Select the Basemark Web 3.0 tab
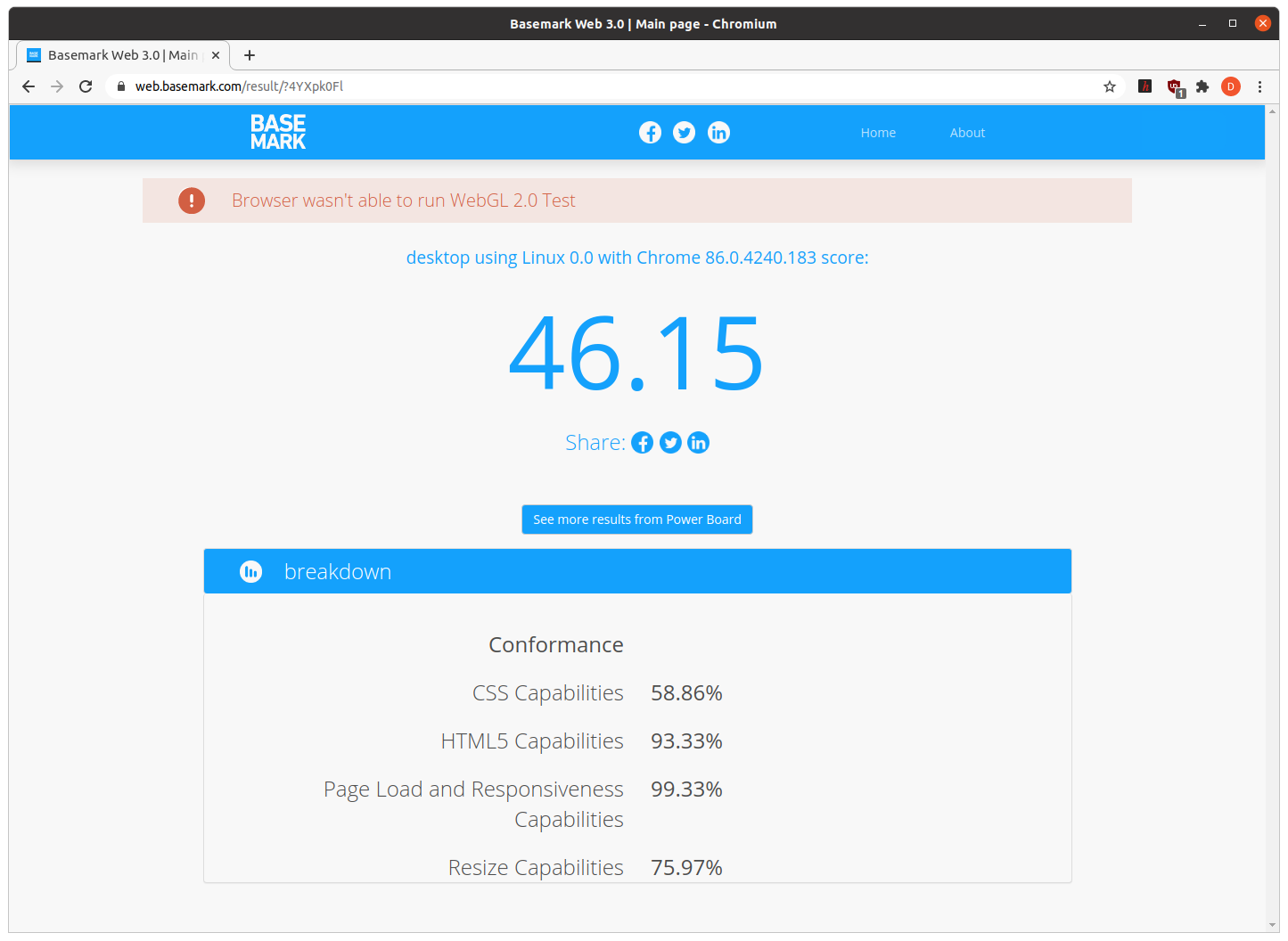 (124, 55)
